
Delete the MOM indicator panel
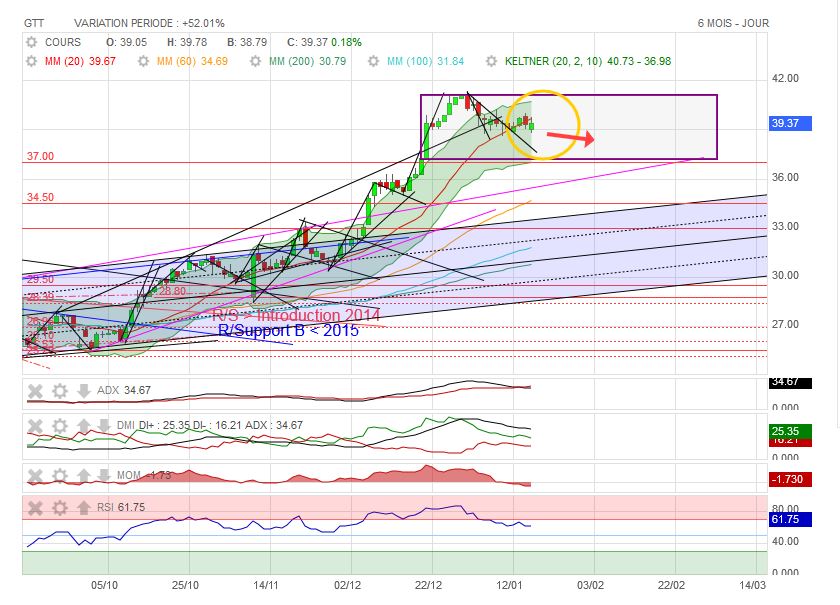coord(35,475)
